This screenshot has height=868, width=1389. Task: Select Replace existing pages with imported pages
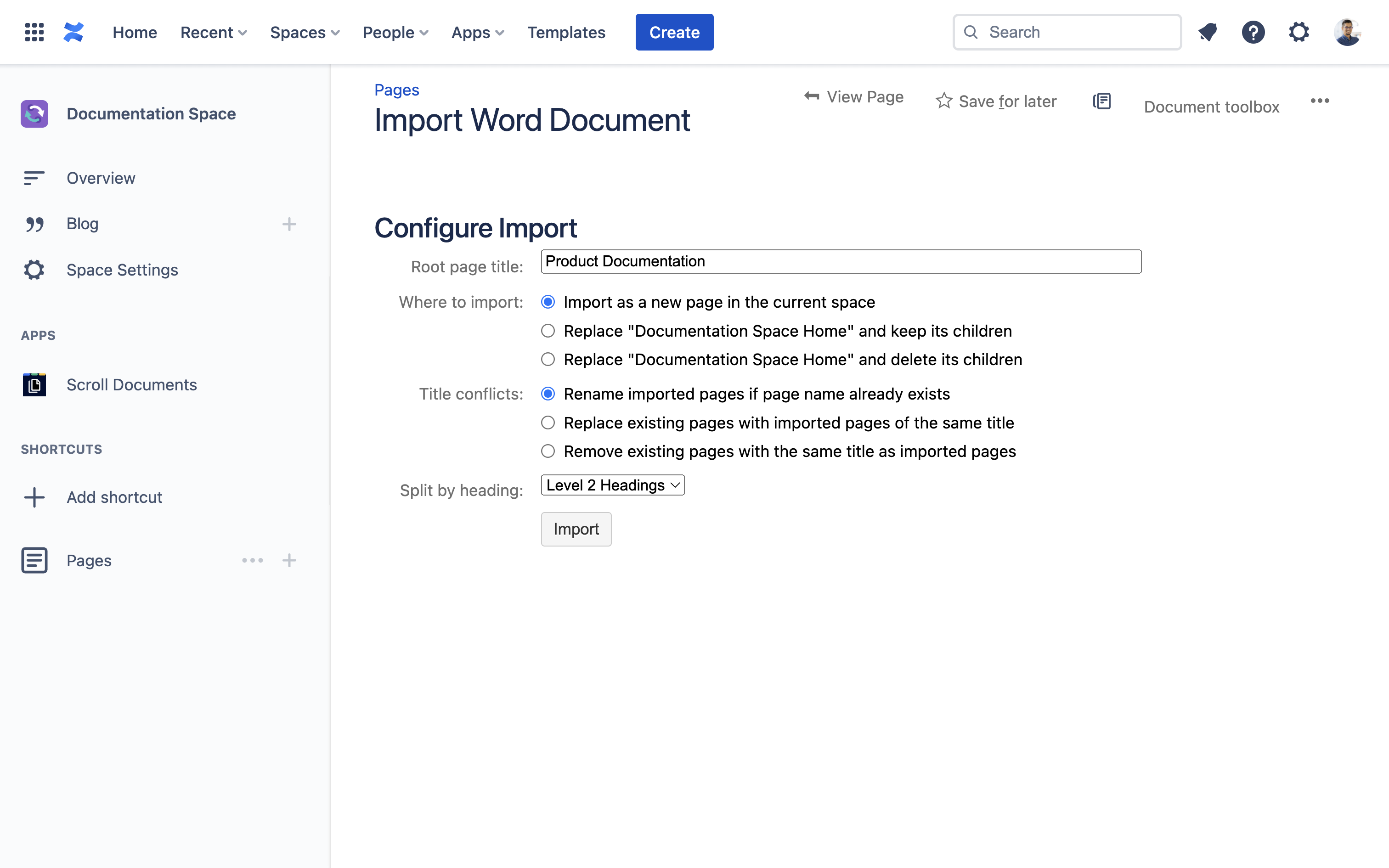tap(548, 423)
